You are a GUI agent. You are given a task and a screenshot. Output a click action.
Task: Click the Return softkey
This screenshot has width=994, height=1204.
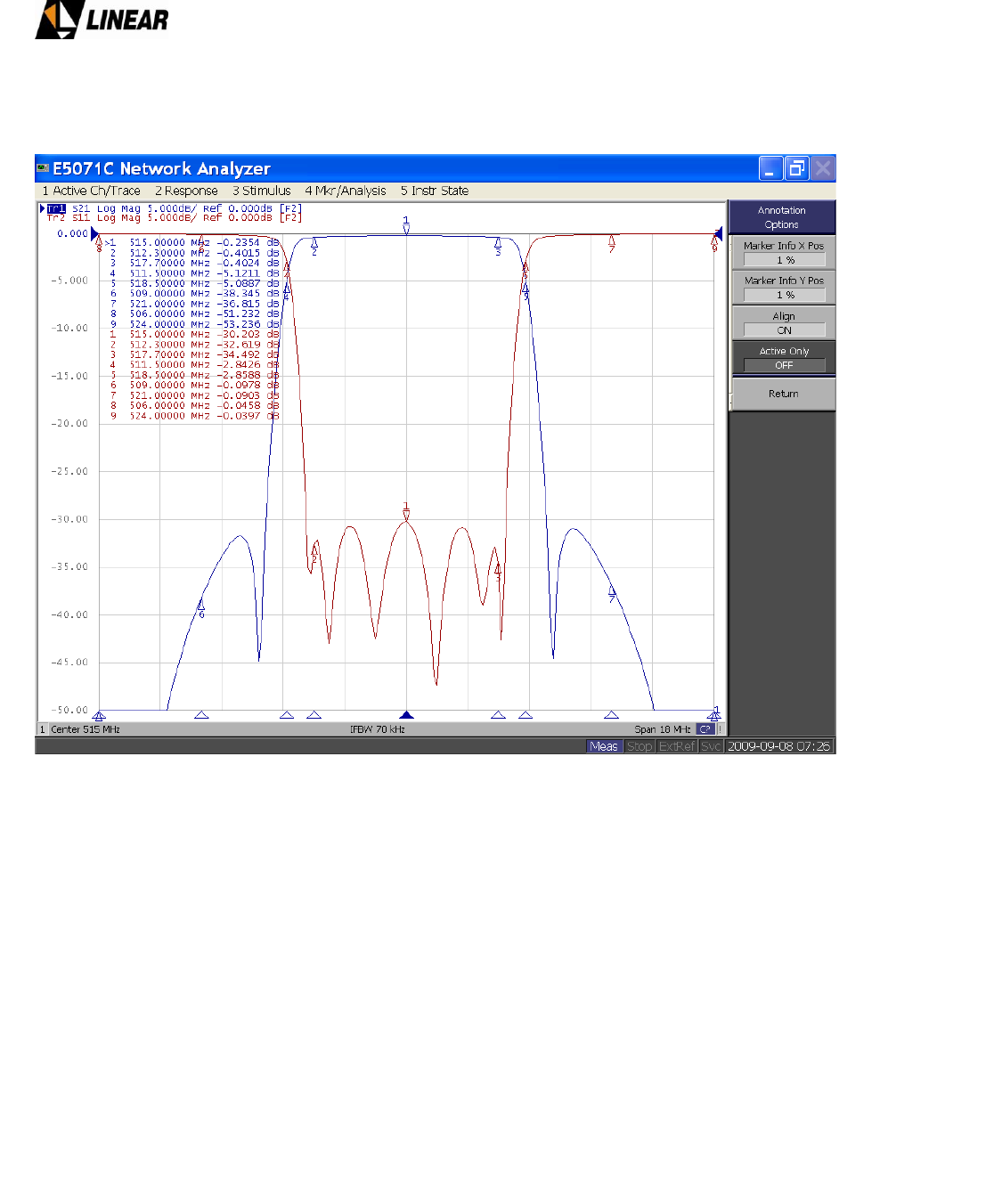(784, 394)
